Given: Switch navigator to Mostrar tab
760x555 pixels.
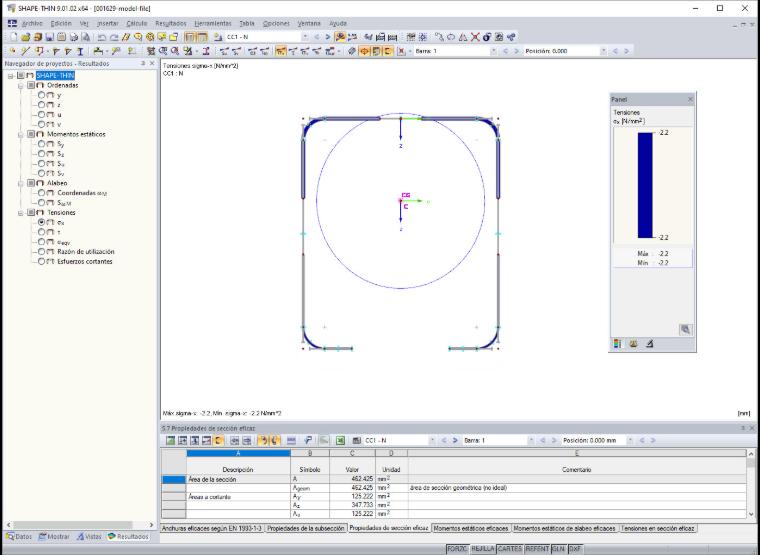Looking at the screenshot, I should point(54,537).
